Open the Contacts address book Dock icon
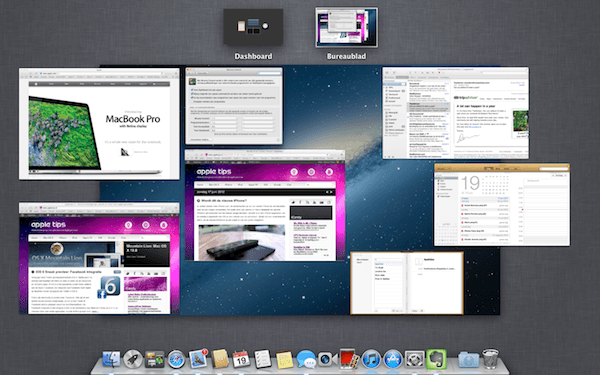Viewport: 600px width, 375px height. 220,359
